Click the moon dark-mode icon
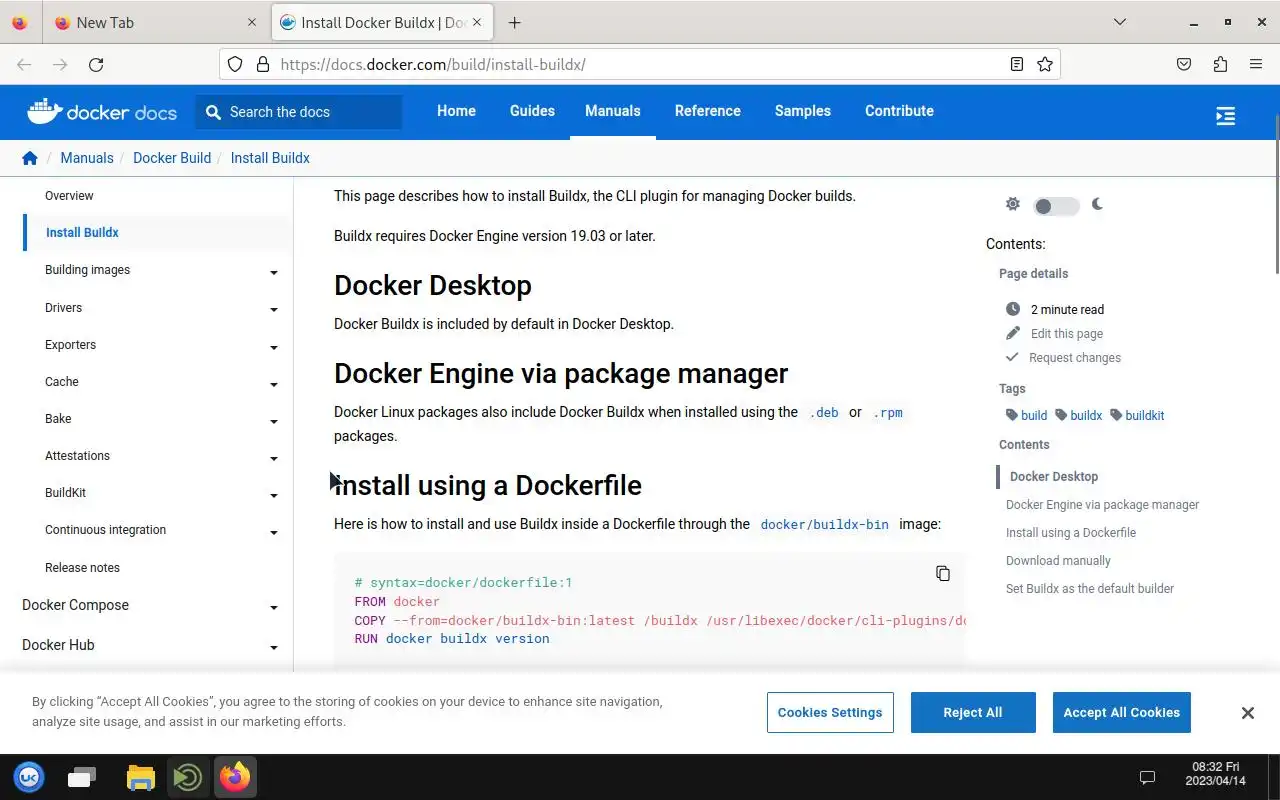This screenshot has height=800, width=1280. [x=1097, y=204]
